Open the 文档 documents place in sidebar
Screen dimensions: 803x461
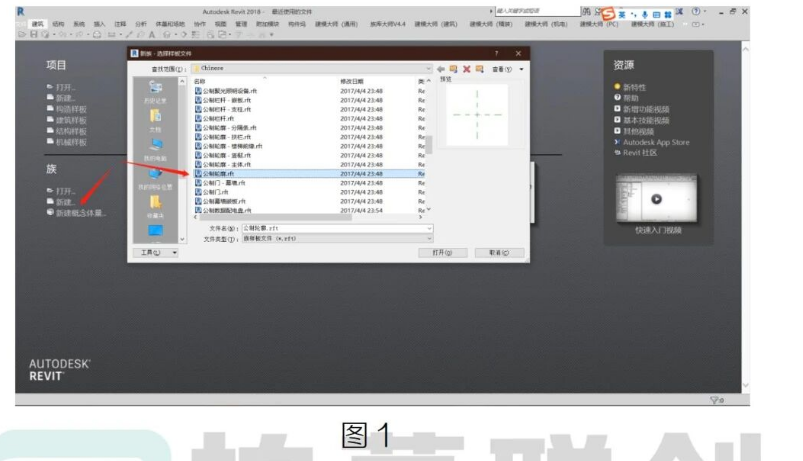pos(156,121)
